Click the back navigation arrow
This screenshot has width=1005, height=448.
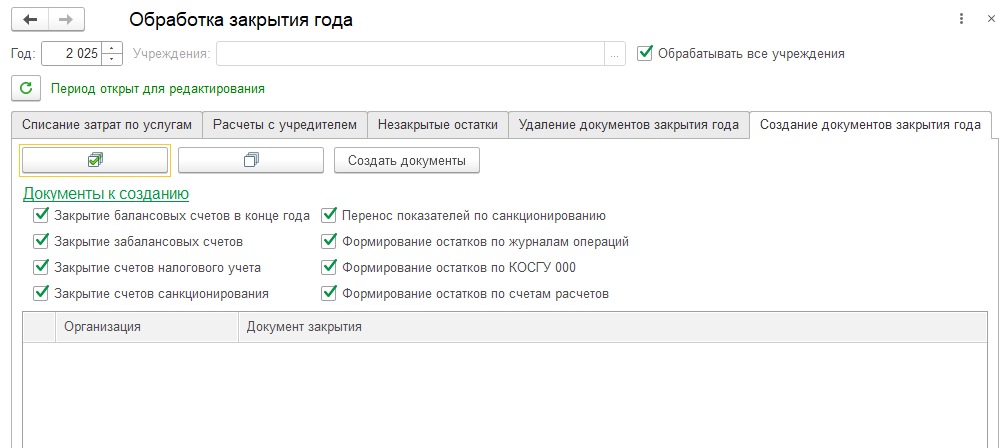coord(29,19)
